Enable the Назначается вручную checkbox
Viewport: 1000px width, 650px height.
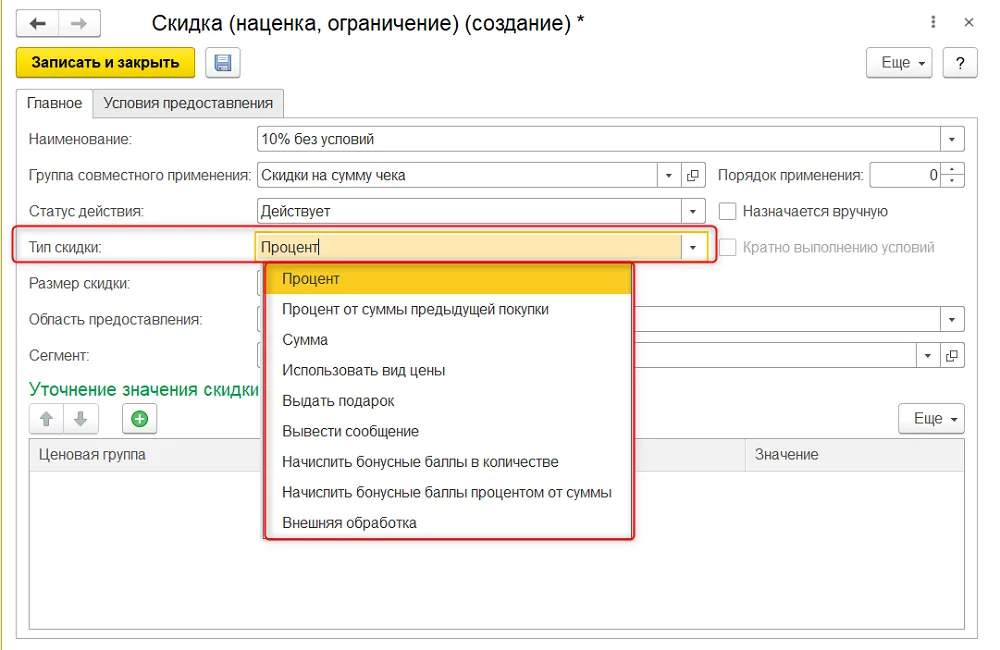(x=728, y=211)
